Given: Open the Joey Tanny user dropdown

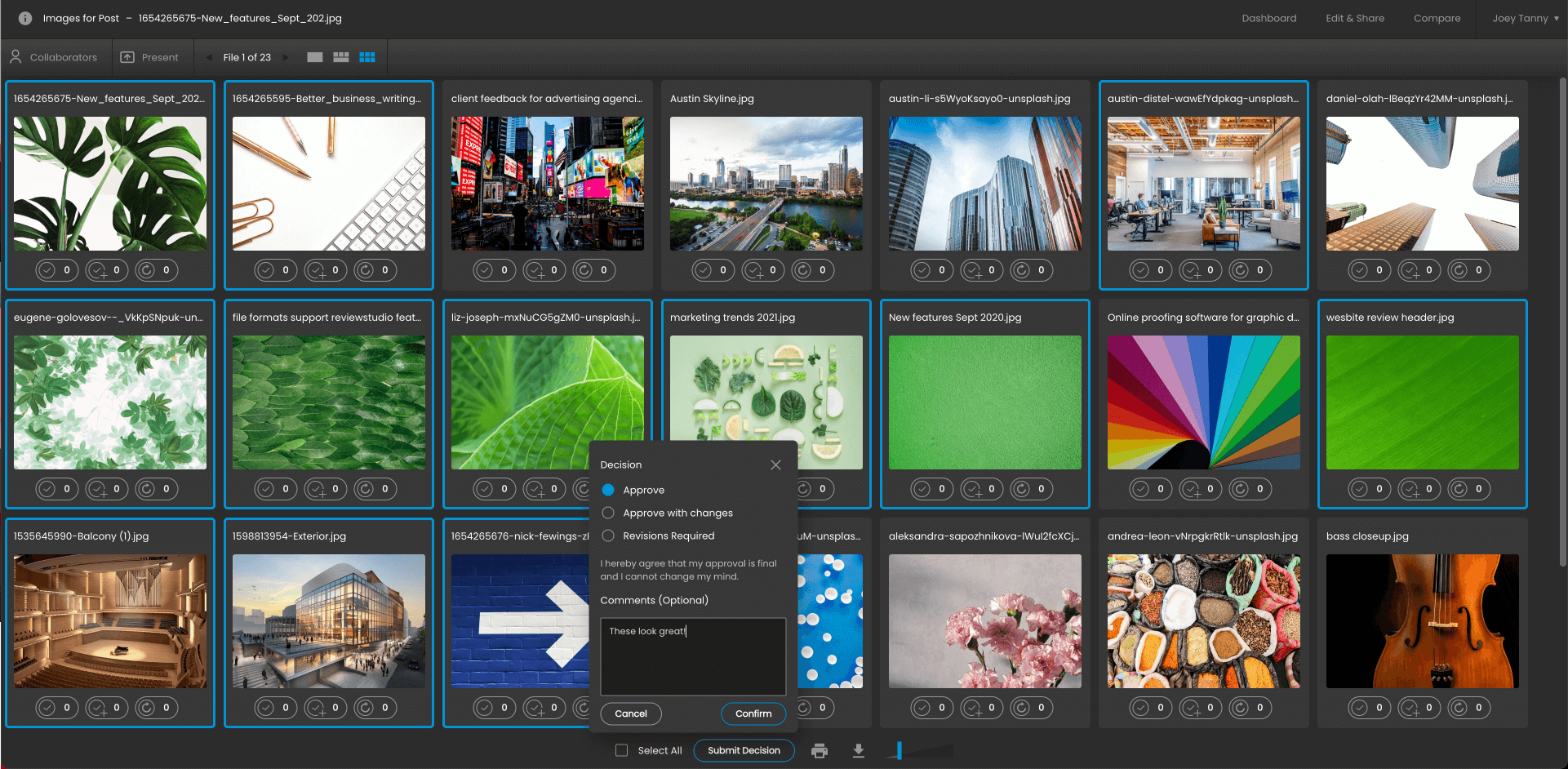Looking at the screenshot, I should coord(1525,18).
